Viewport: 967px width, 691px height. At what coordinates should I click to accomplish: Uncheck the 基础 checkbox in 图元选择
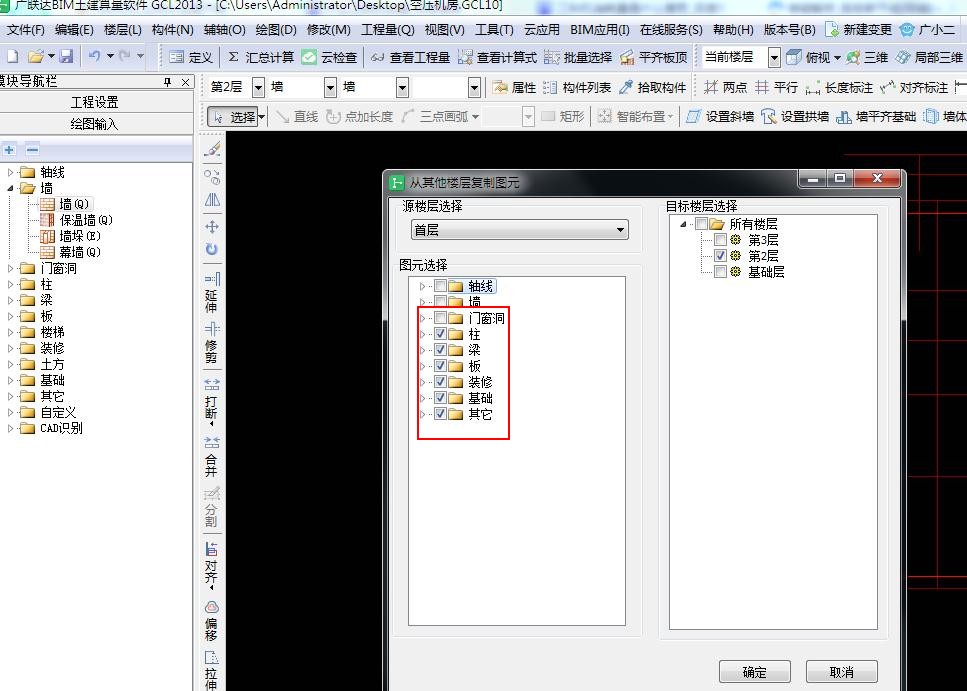[x=440, y=398]
